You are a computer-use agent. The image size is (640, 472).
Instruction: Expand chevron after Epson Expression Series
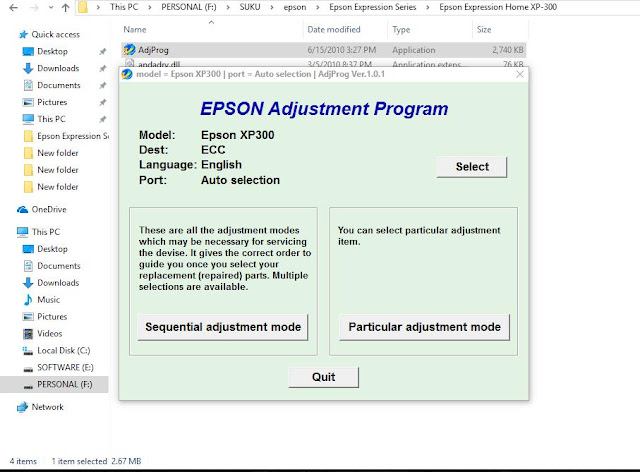point(427,7)
